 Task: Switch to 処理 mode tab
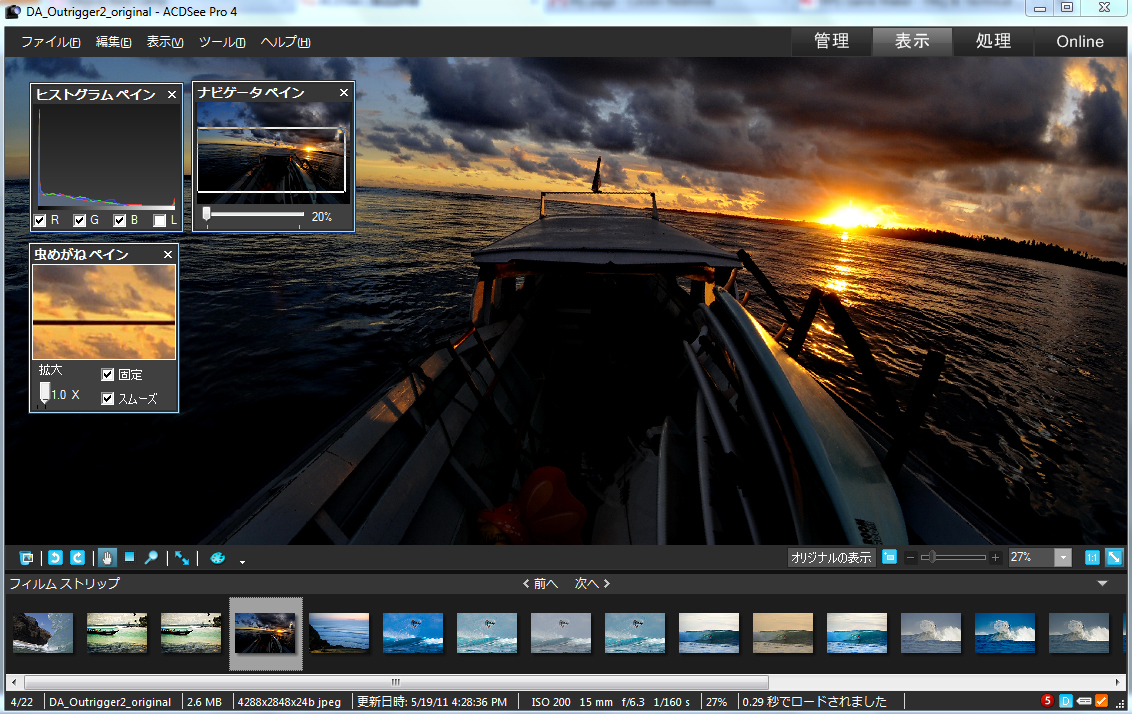pyautogui.click(x=993, y=41)
